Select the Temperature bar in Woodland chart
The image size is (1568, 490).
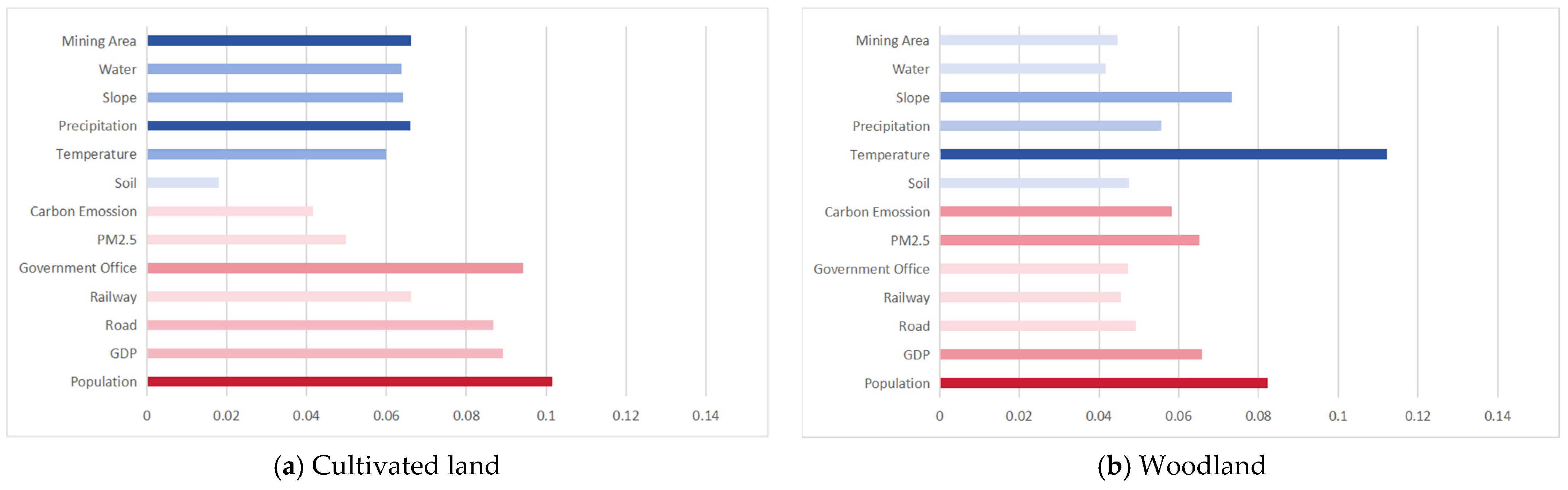[1163, 154]
